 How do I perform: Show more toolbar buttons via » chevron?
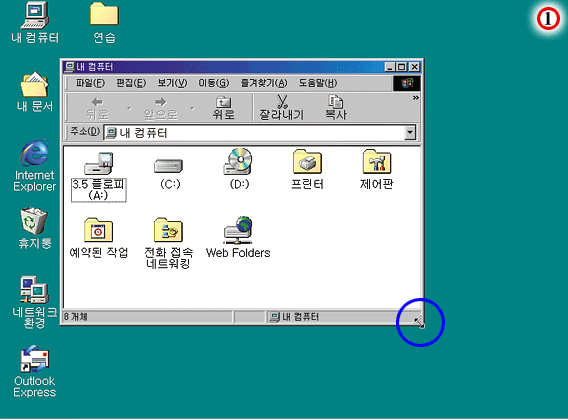click(415, 98)
